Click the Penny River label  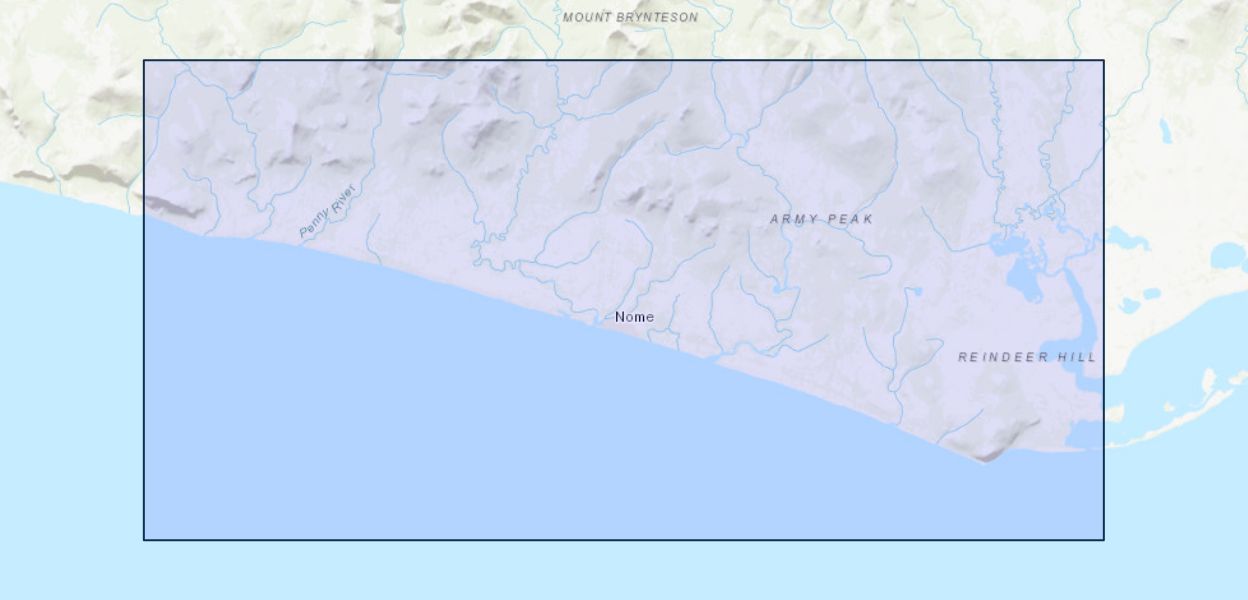pyautogui.click(x=327, y=211)
